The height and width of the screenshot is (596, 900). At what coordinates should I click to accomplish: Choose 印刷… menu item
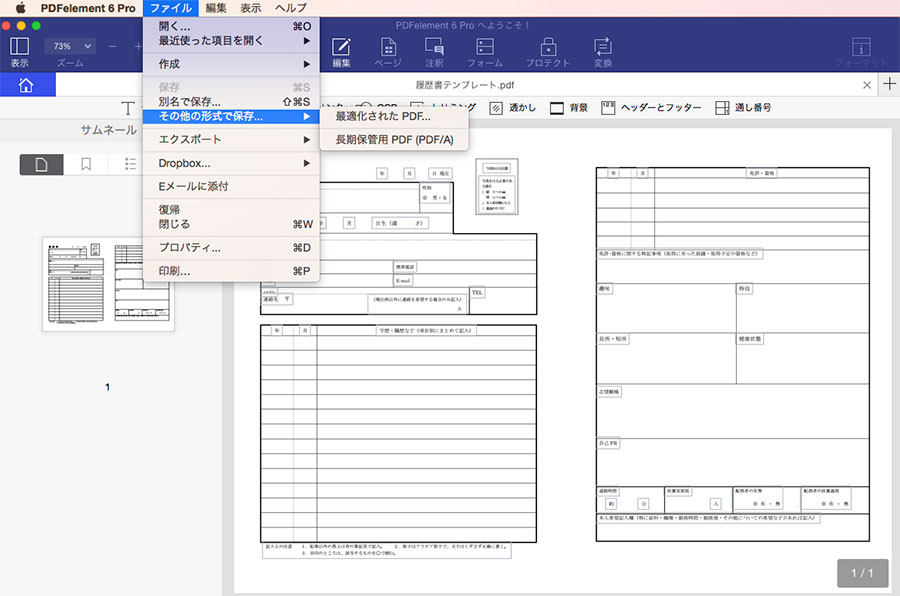tap(231, 271)
